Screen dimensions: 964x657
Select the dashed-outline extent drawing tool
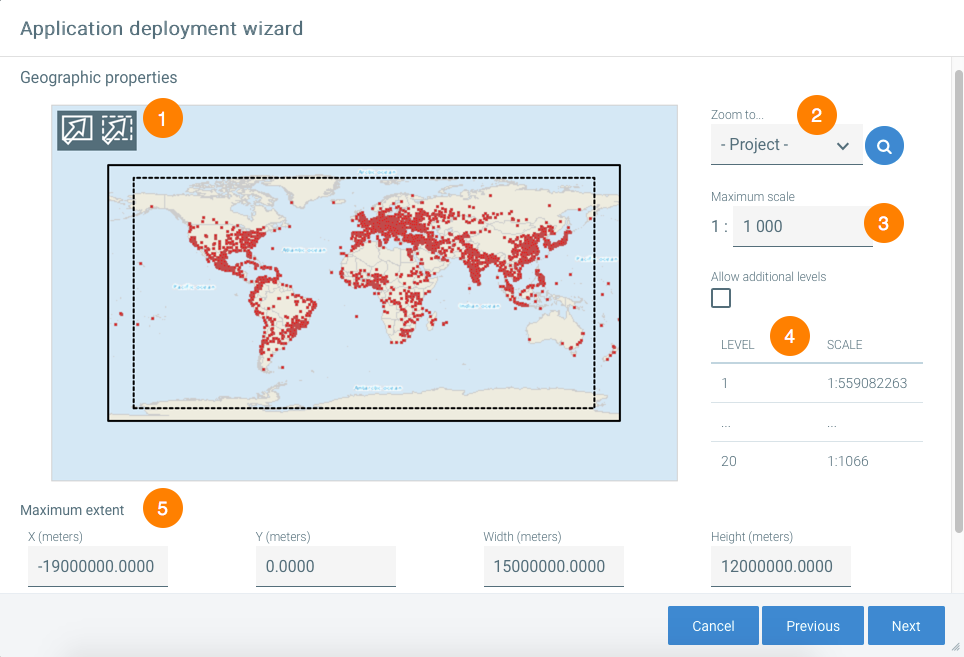point(116,129)
